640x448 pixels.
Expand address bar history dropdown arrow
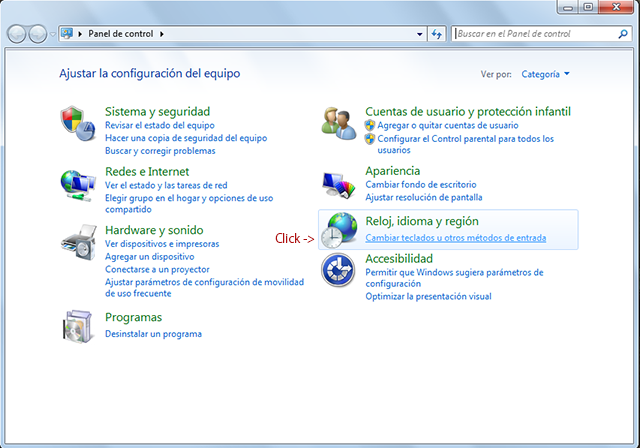420,34
